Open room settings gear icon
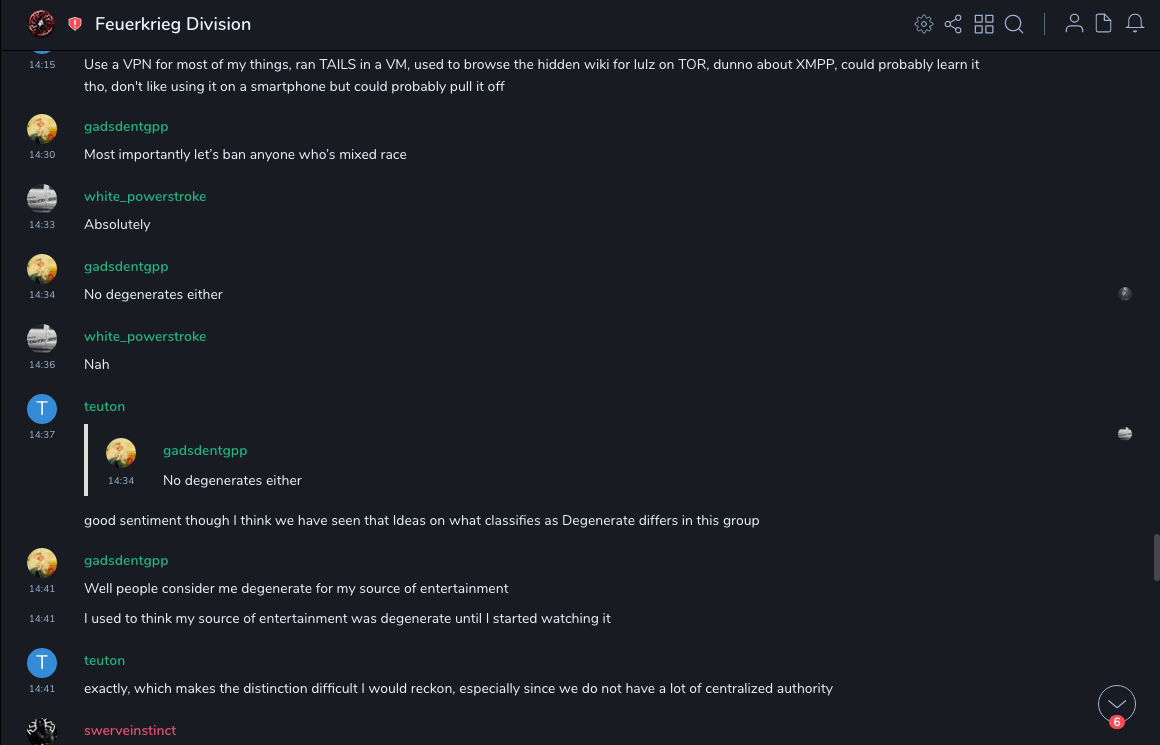Image resolution: width=1160 pixels, height=745 pixels. 924,24
